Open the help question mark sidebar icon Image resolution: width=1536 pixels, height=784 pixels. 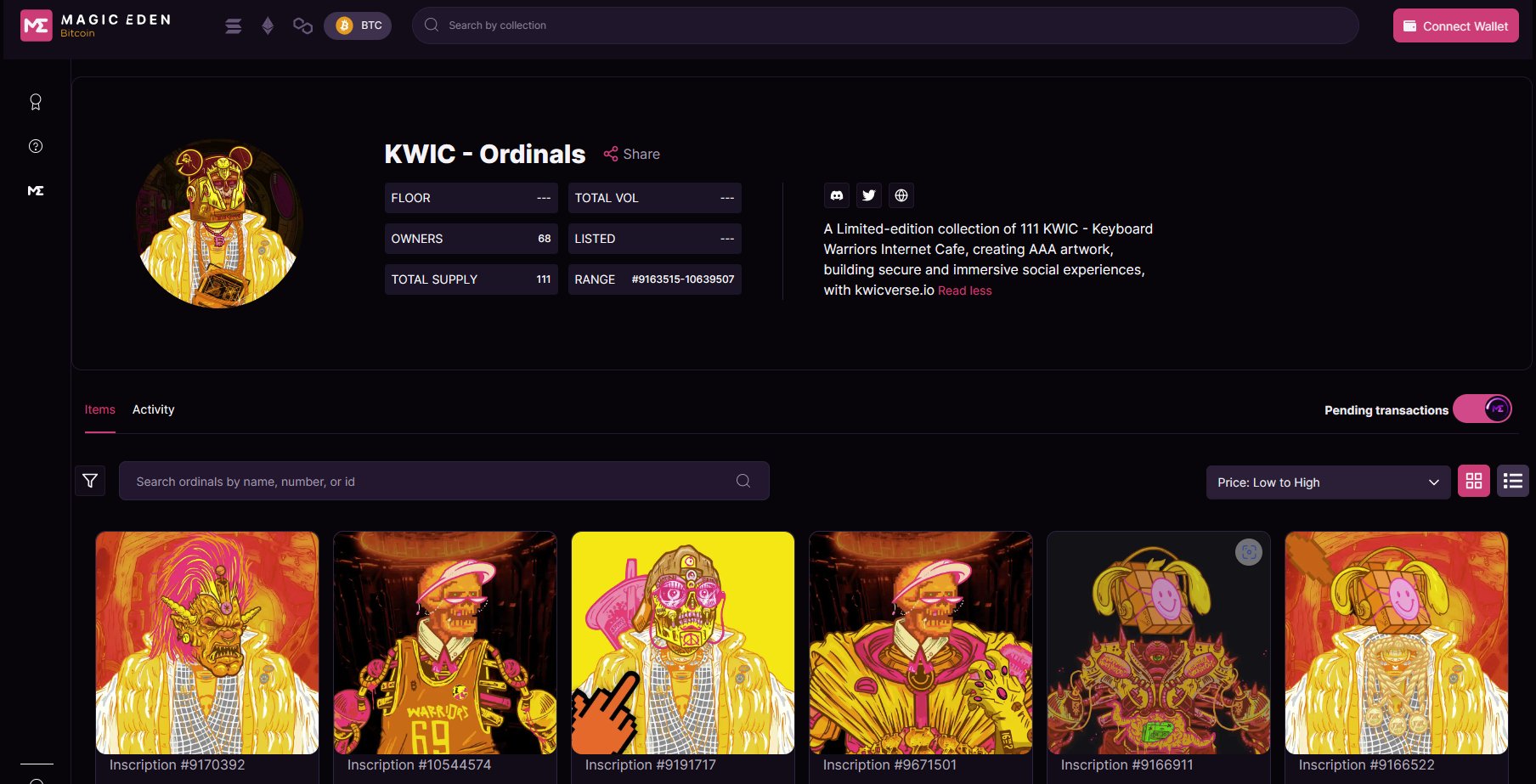[36, 146]
